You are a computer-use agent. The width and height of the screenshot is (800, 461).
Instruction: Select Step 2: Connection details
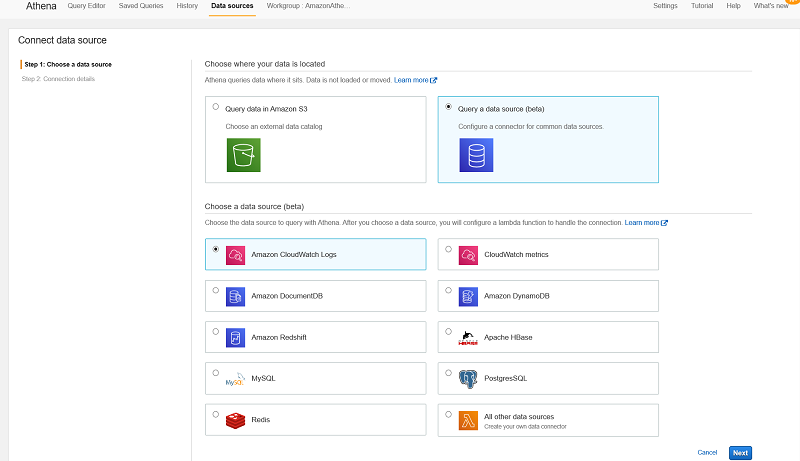coord(58,79)
